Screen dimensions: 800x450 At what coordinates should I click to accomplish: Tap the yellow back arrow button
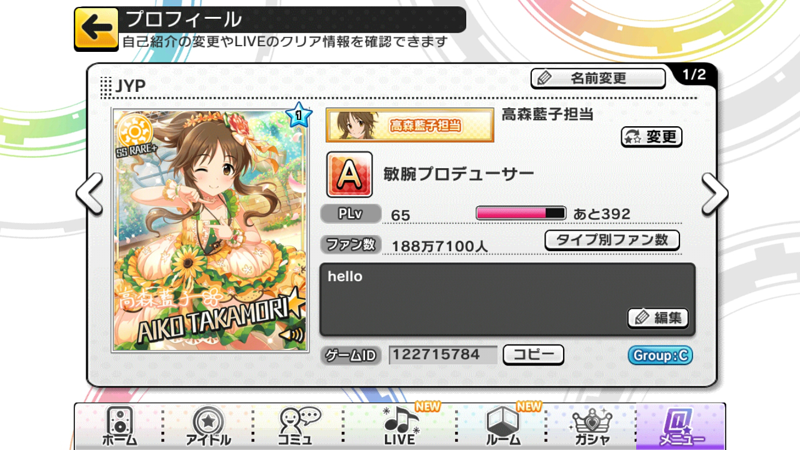point(96,29)
